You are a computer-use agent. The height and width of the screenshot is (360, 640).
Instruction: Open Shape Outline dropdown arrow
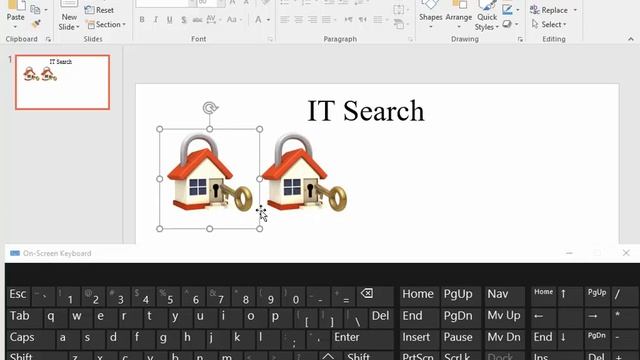[x=518, y=10]
